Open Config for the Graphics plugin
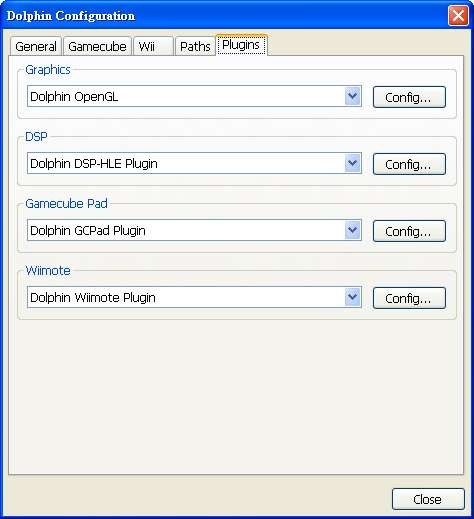 tap(409, 97)
